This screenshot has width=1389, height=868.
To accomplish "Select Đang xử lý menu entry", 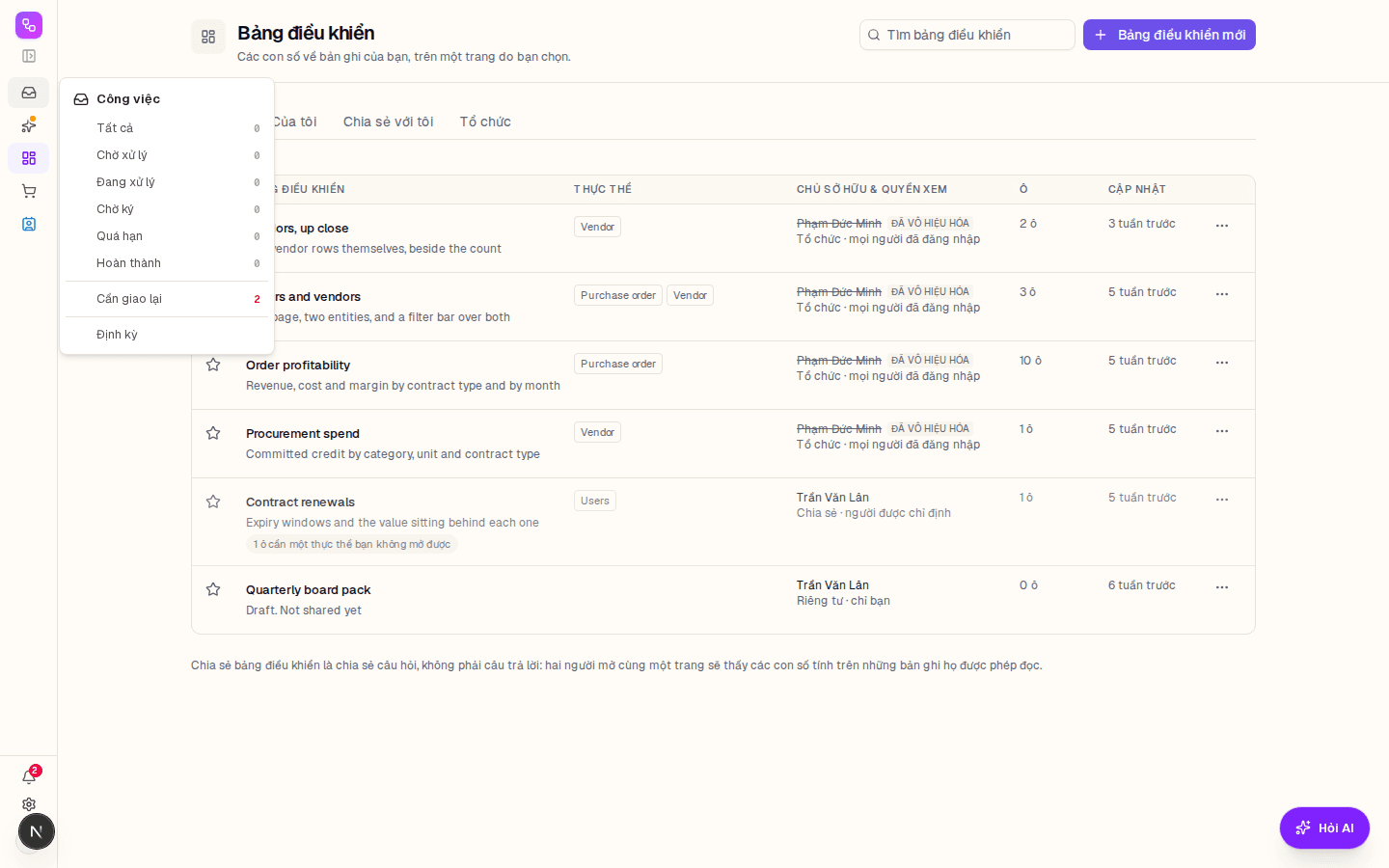I will coord(167,182).
